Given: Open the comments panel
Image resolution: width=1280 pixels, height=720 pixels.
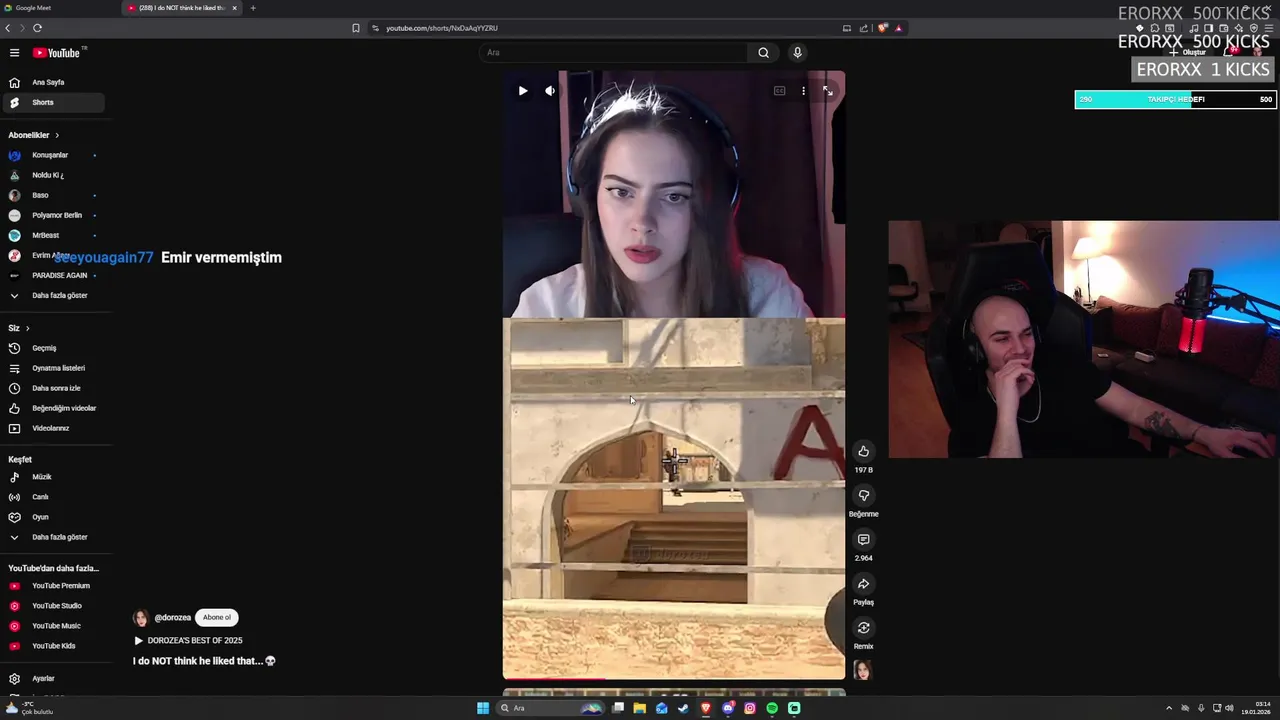Looking at the screenshot, I should [x=863, y=539].
